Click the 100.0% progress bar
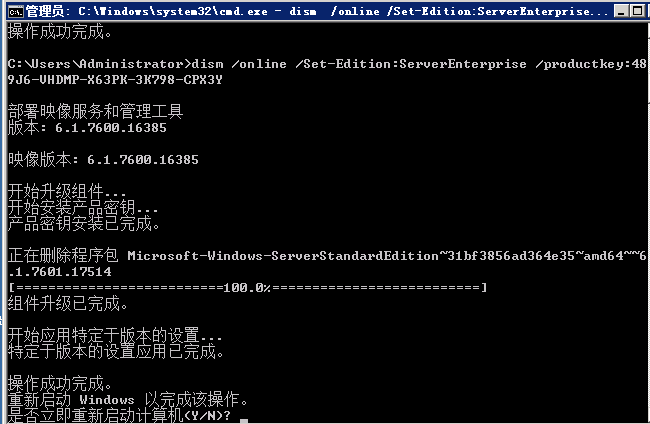 (247, 287)
